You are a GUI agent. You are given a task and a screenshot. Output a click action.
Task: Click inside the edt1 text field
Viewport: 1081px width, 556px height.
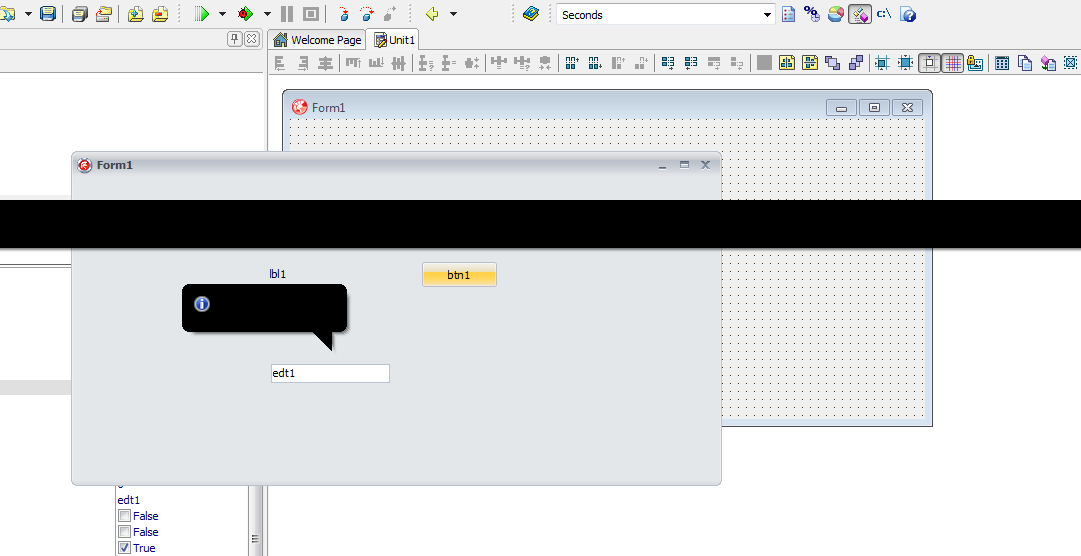[330, 373]
